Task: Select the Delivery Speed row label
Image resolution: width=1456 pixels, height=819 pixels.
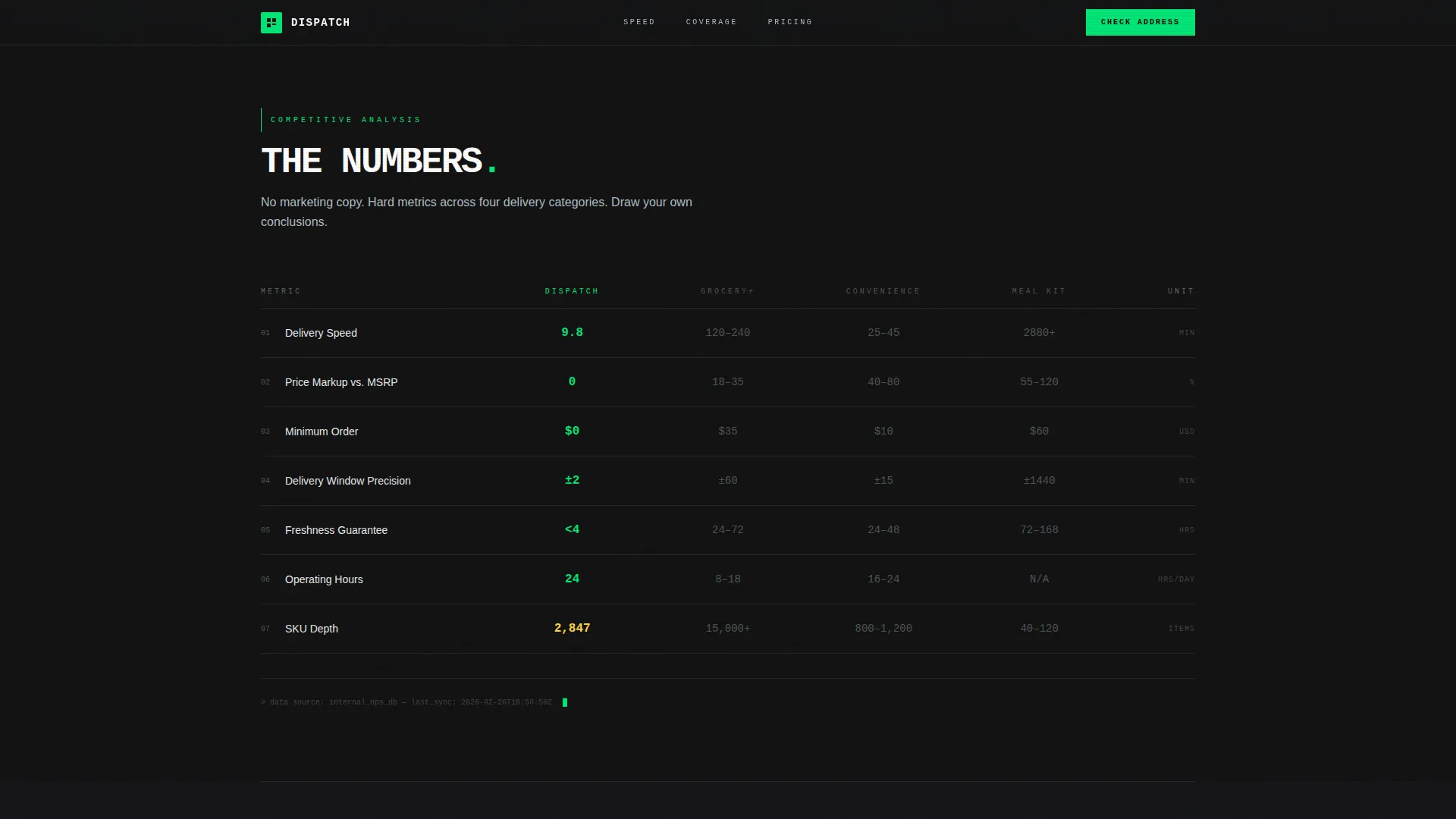Action: click(x=321, y=333)
